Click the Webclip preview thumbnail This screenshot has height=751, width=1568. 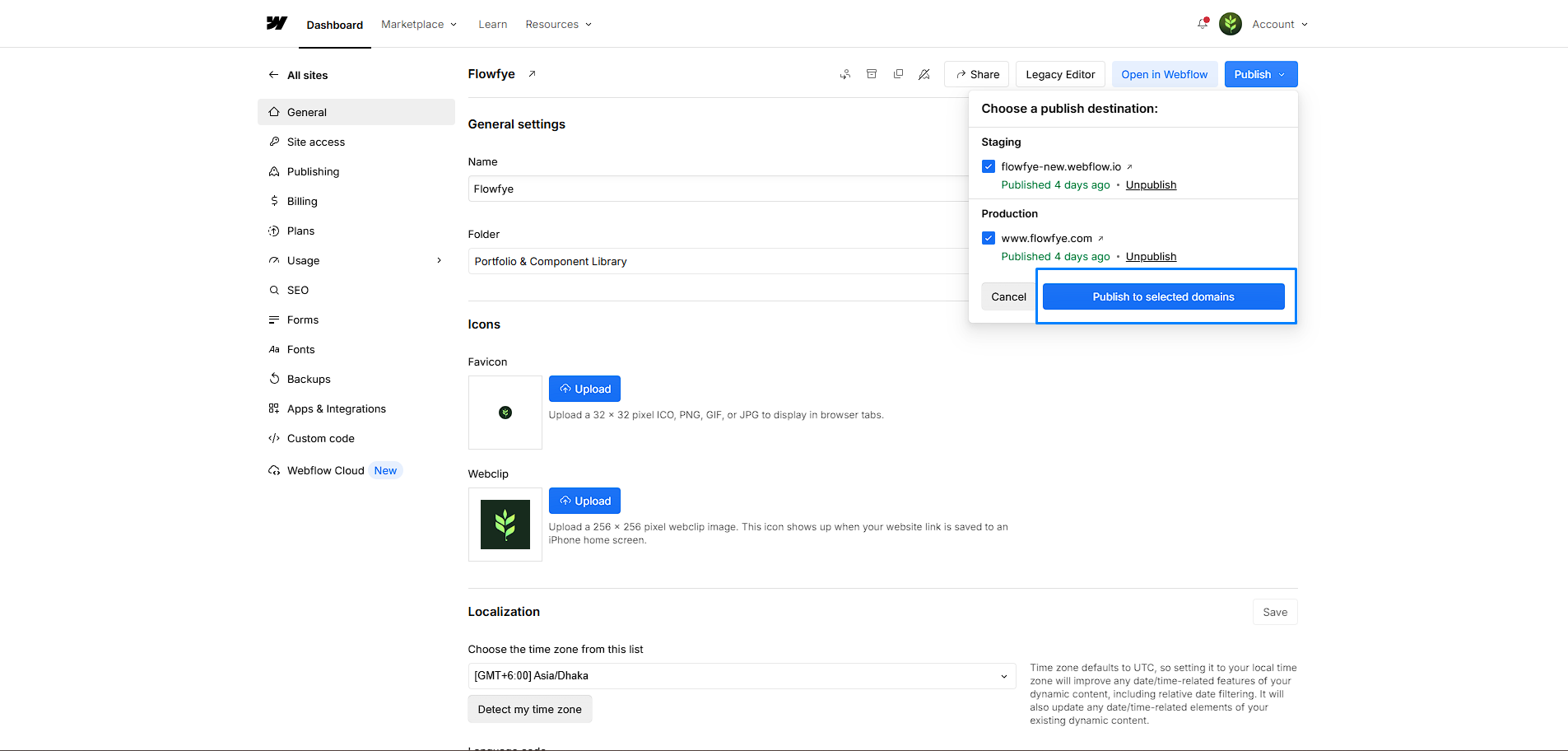coord(505,525)
